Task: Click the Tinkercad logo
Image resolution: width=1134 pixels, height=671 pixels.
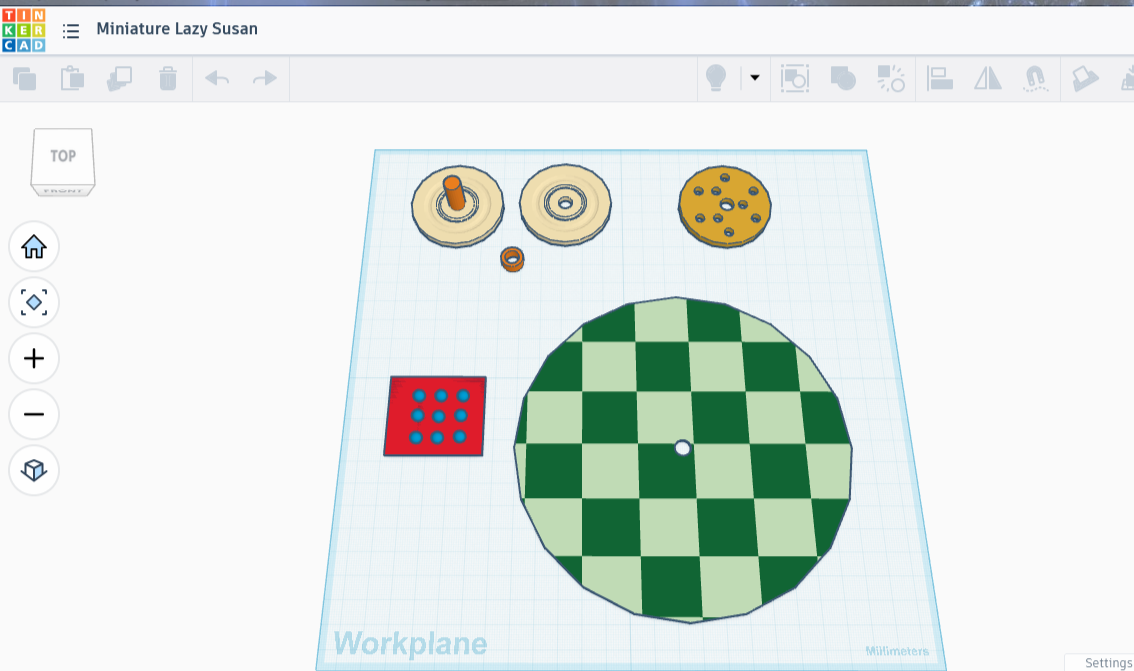Action: tap(24, 30)
